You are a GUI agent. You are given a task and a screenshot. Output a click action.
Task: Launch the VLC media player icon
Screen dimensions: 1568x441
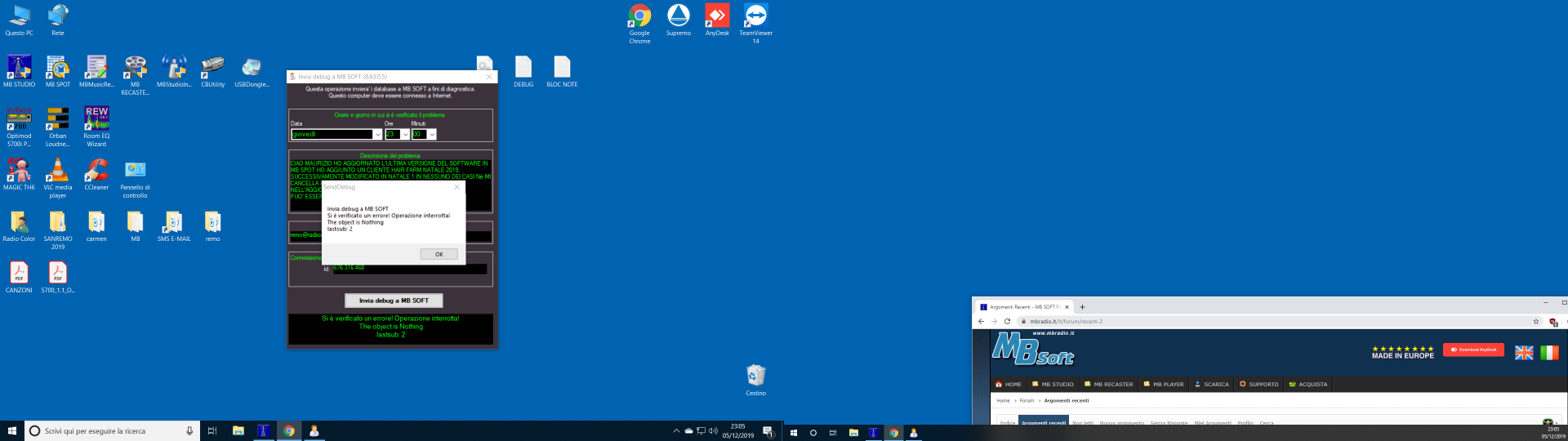pyautogui.click(x=57, y=171)
